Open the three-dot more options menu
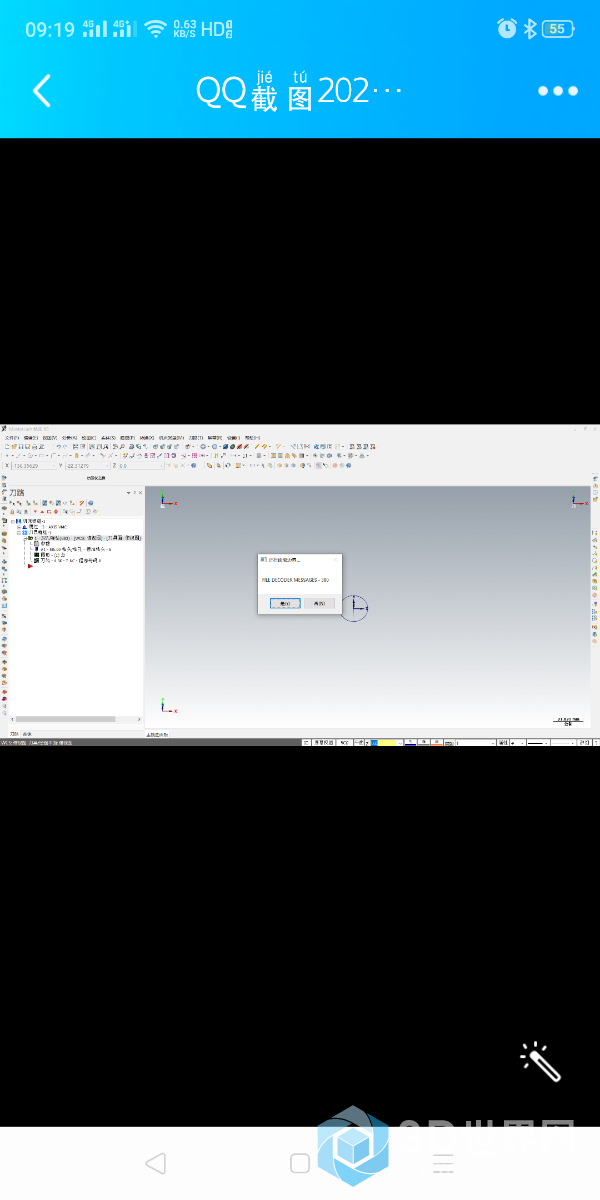This screenshot has width=600, height=1200. (558, 91)
